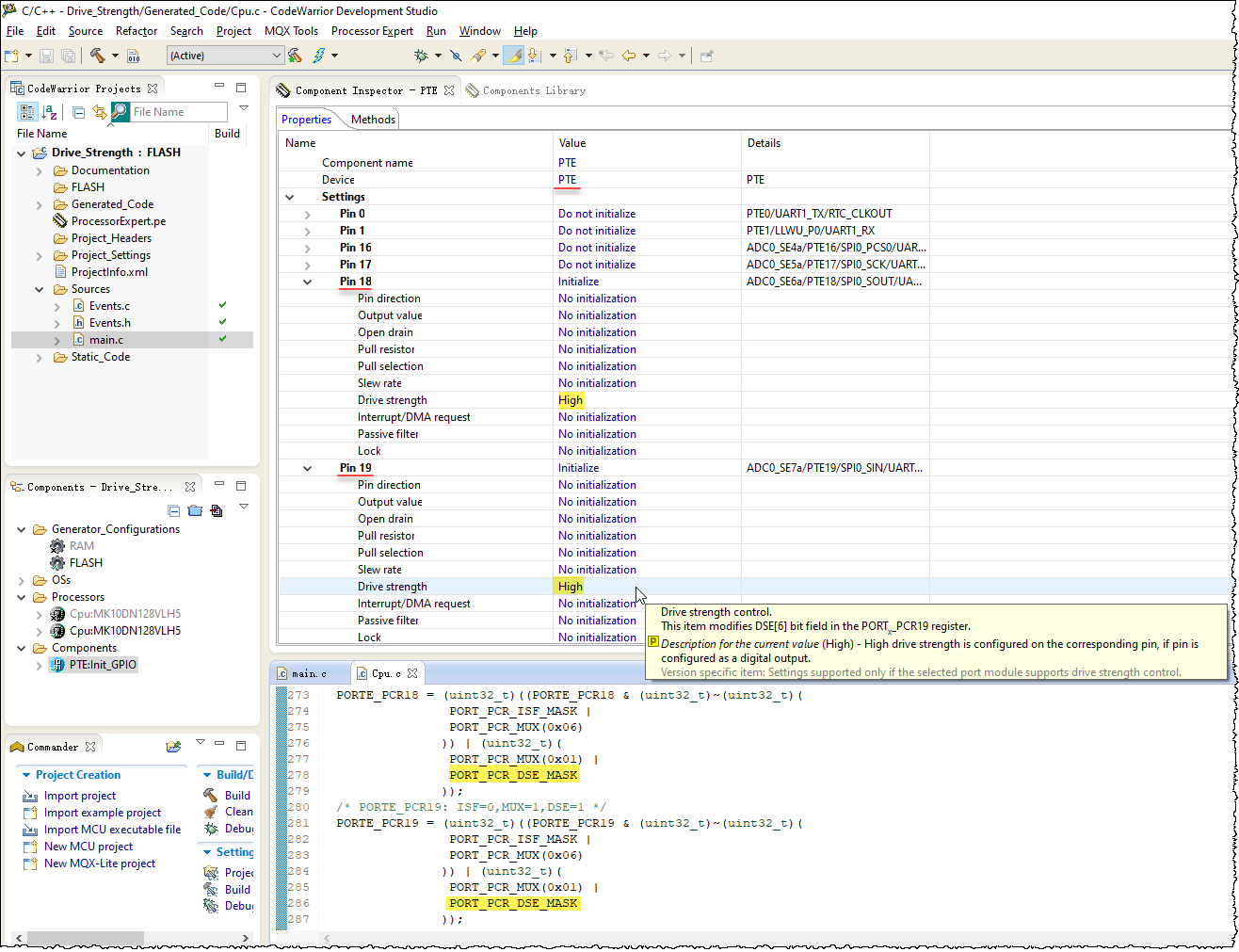Collapse the Pin 18 settings group
Viewport: 1239px width, 952px height.
click(307, 282)
